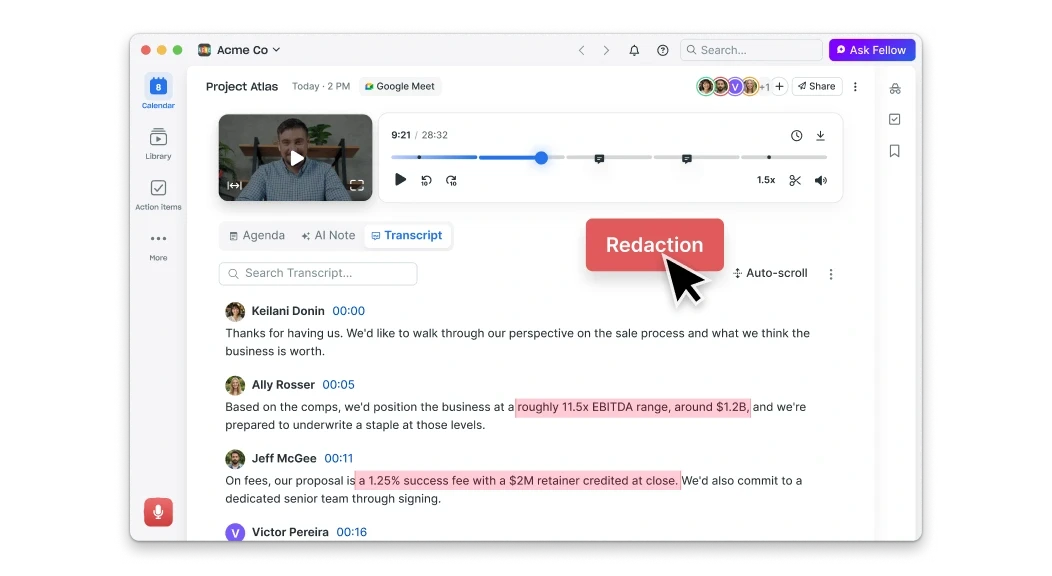Switch to the AI Note tab
The height and width of the screenshot is (576, 1052).
coord(328,235)
